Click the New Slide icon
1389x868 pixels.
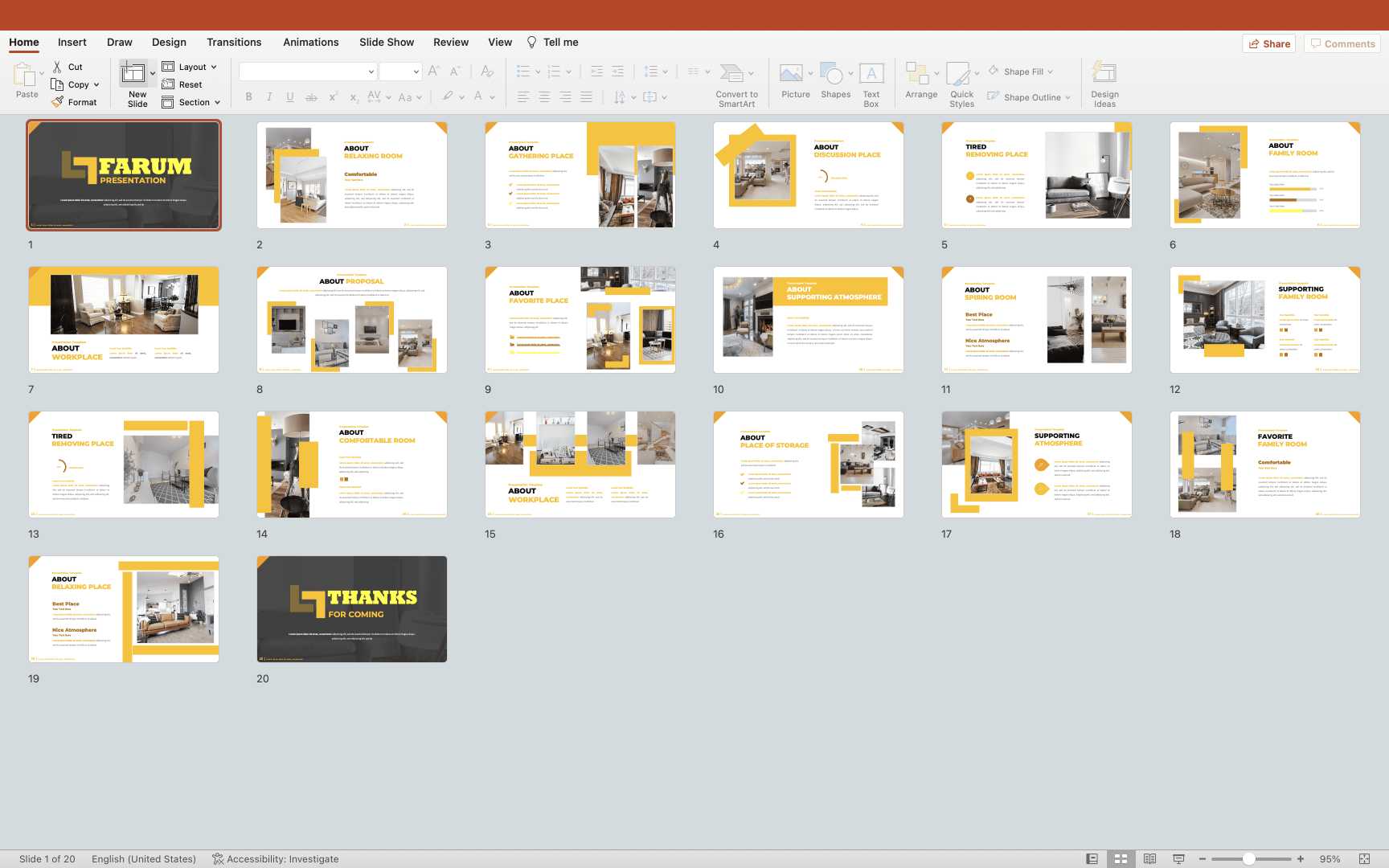133,74
